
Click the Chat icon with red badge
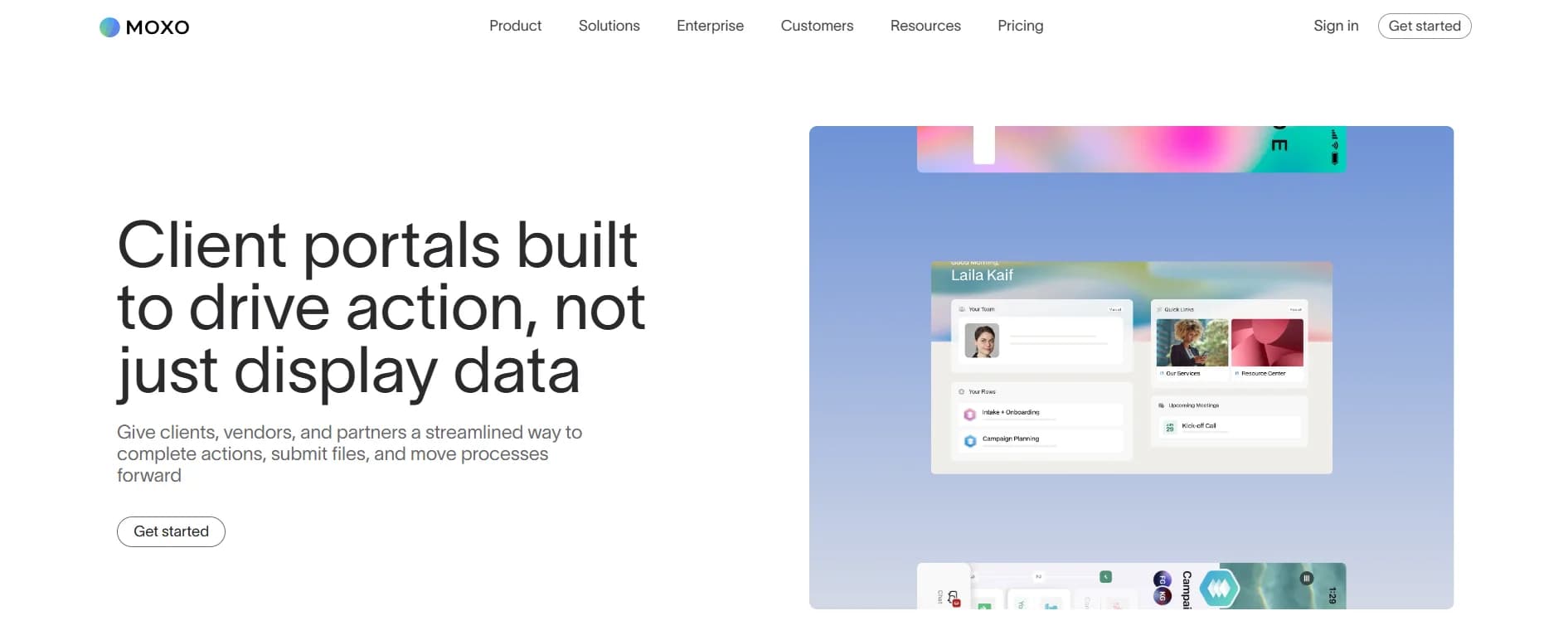(x=954, y=598)
